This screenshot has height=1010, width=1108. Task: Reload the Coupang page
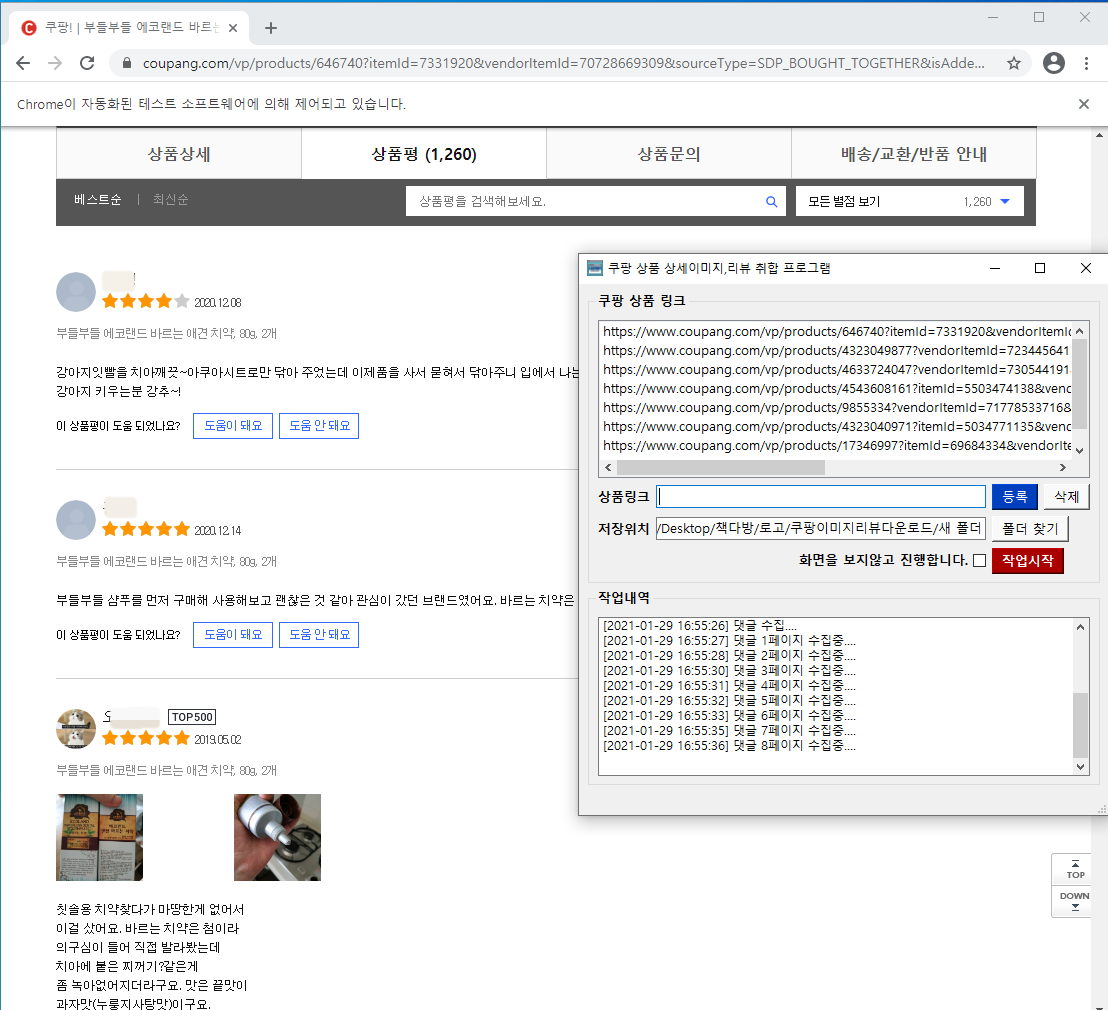click(87, 64)
